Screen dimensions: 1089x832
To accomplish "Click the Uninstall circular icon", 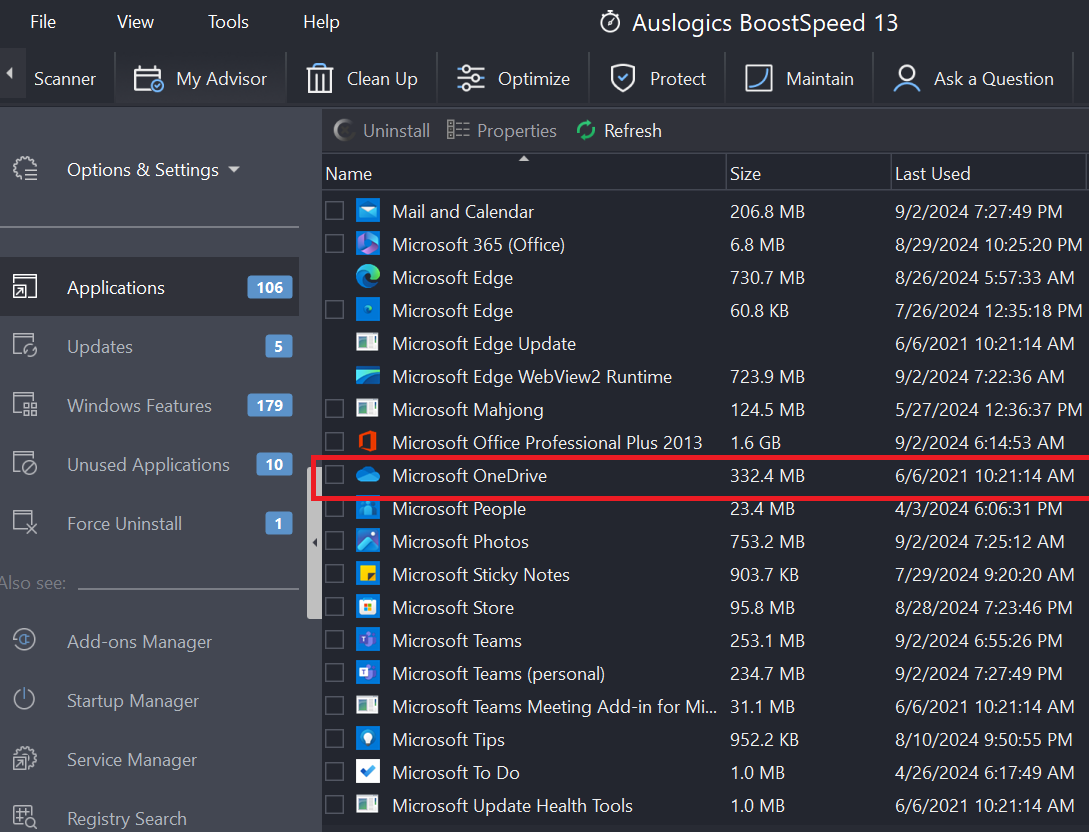I will tap(344, 130).
